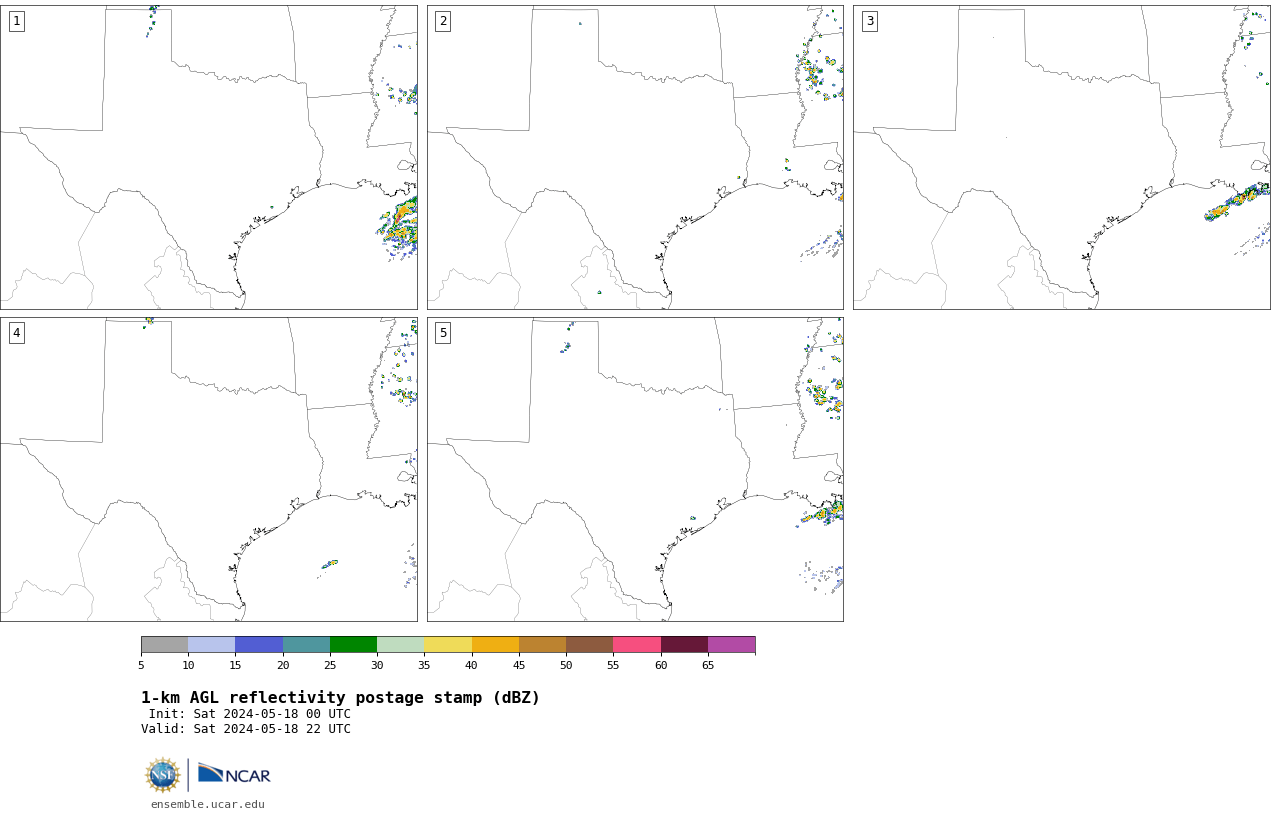The height and width of the screenshot is (815, 1280).
Task: Click the tan-brown 45-50 dBZ swatch
Action: pyautogui.click(x=542, y=644)
